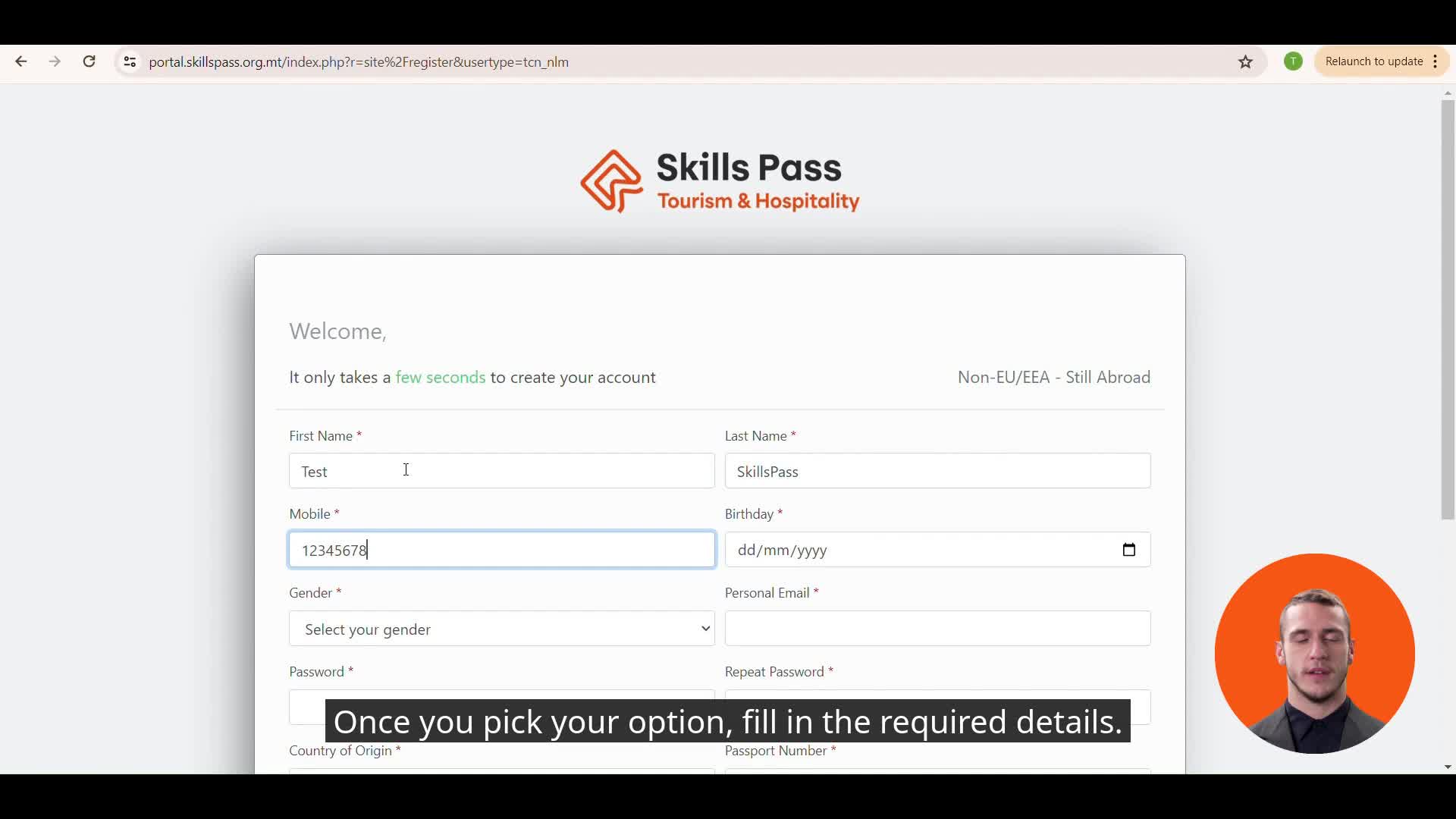The image size is (1456, 819).
Task: Click the browser back navigation icon
Action: click(x=20, y=61)
